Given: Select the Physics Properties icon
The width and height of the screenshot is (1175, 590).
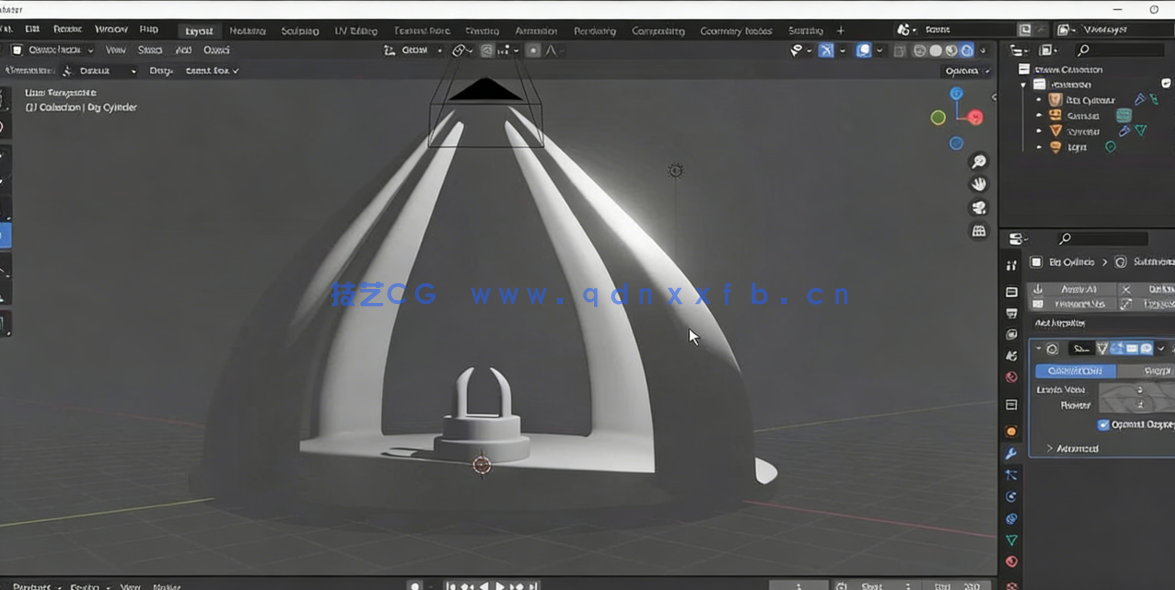Looking at the screenshot, I should tap(1011, 498).
